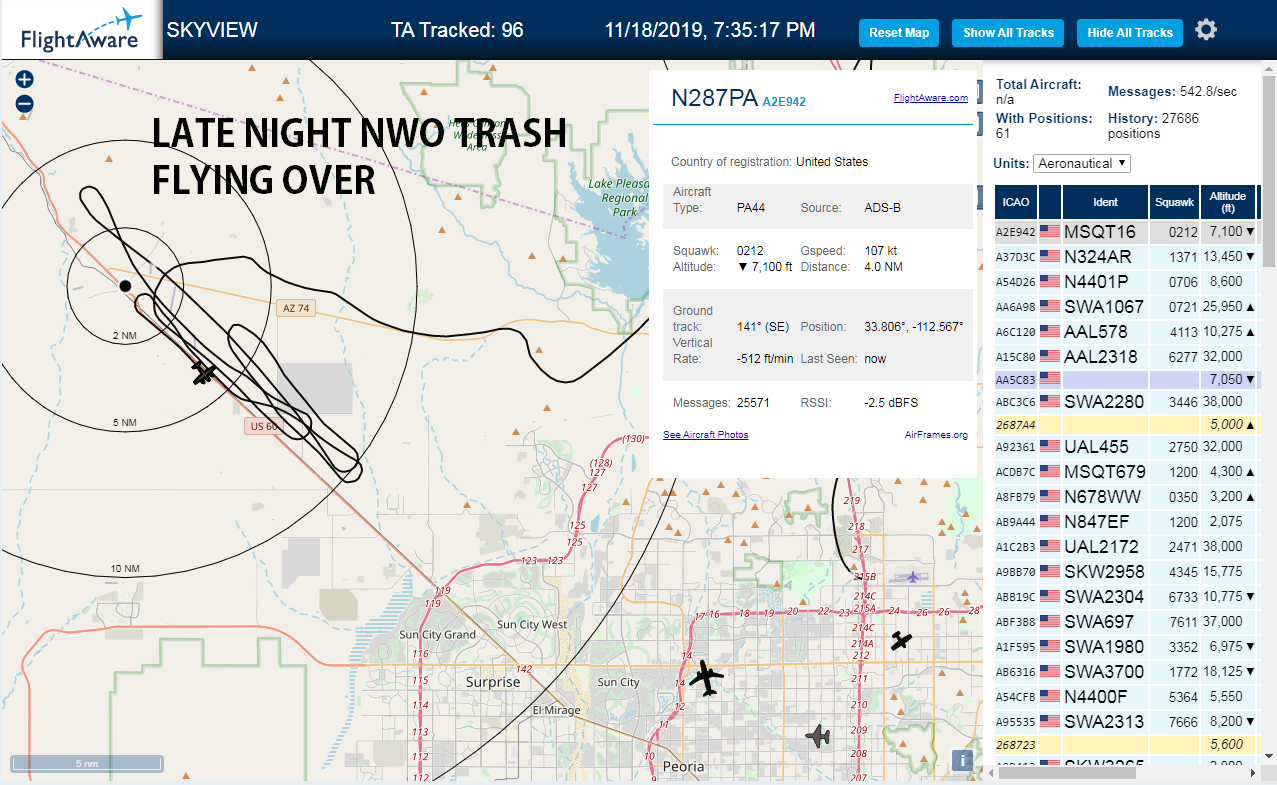This screenshot has width=1277, height=785.
Task: Click the Reset Map button
Action: point(899,33)
